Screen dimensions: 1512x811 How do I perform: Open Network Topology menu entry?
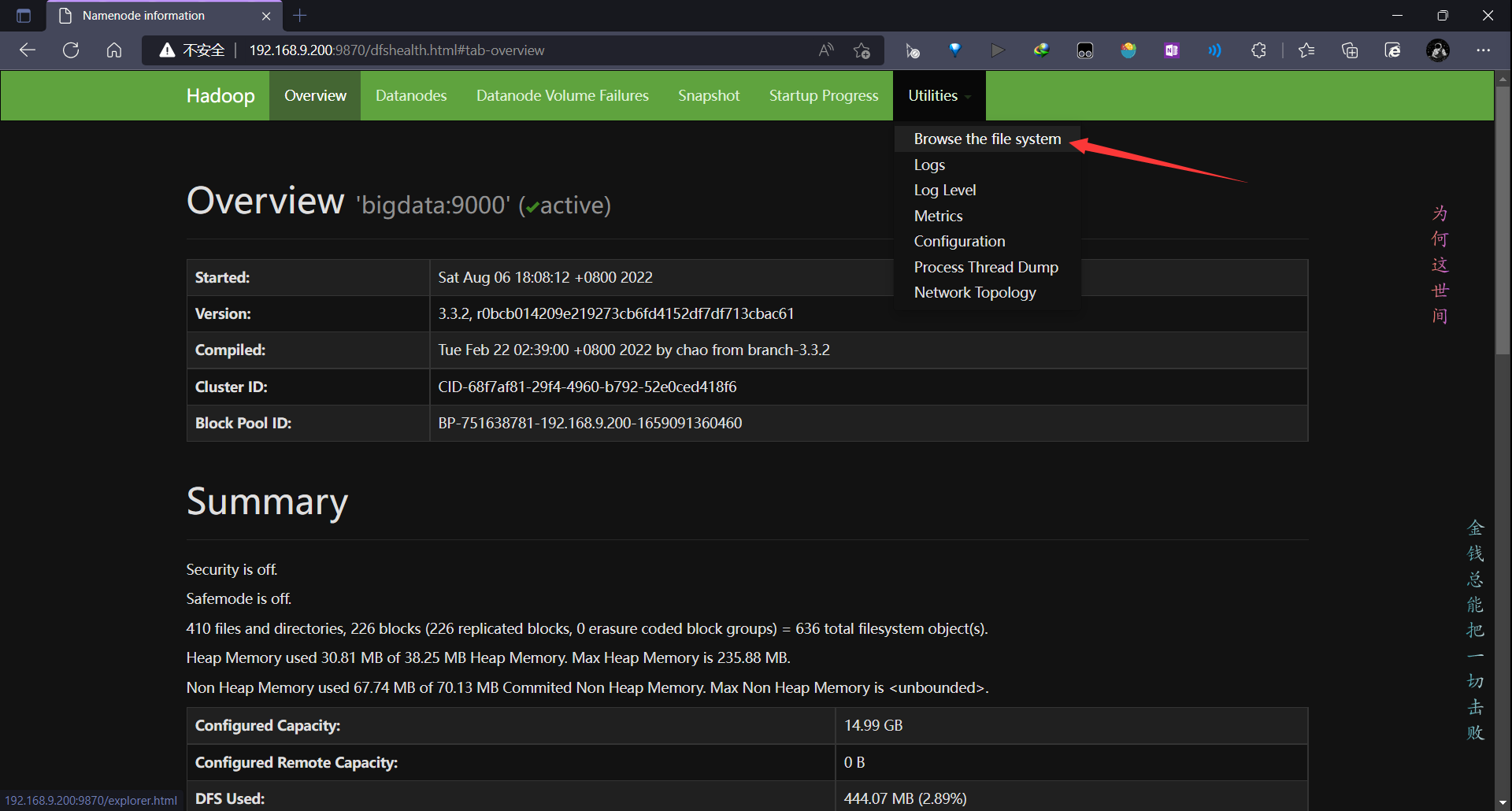[x=988, y=292]
